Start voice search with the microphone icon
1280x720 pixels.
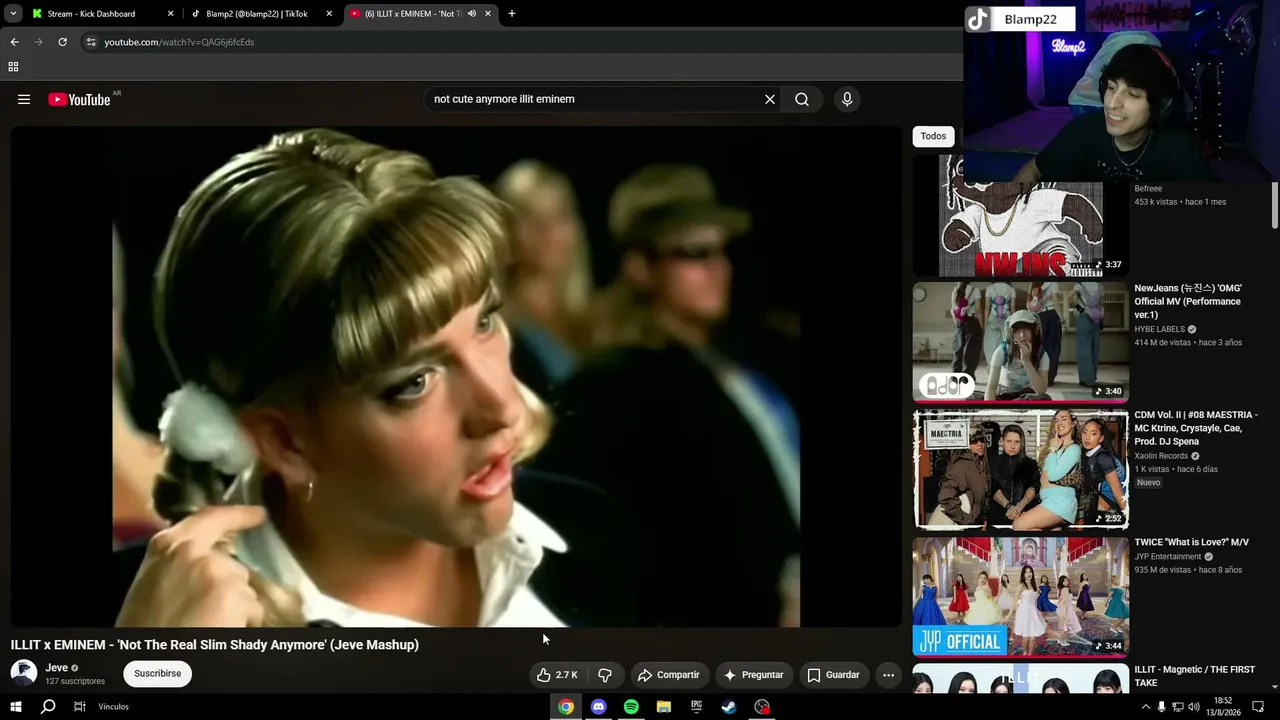[x=847, y=99]
